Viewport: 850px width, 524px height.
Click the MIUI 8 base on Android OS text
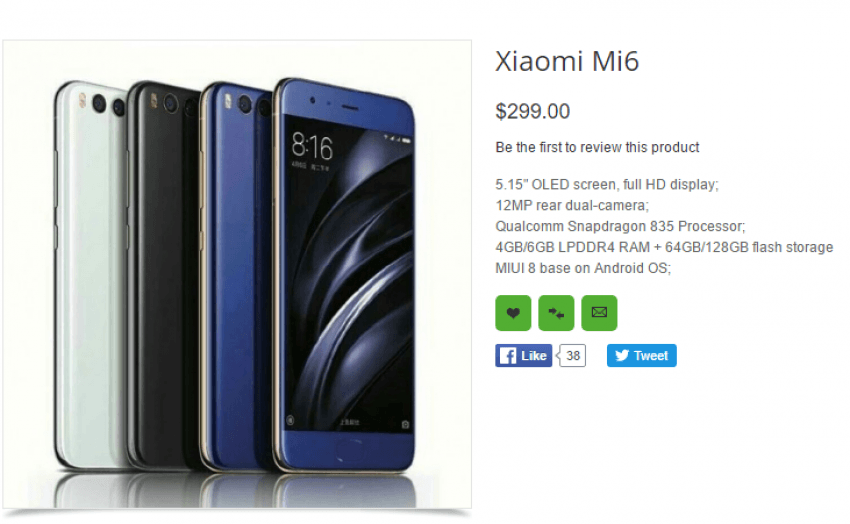pos(583,268)
